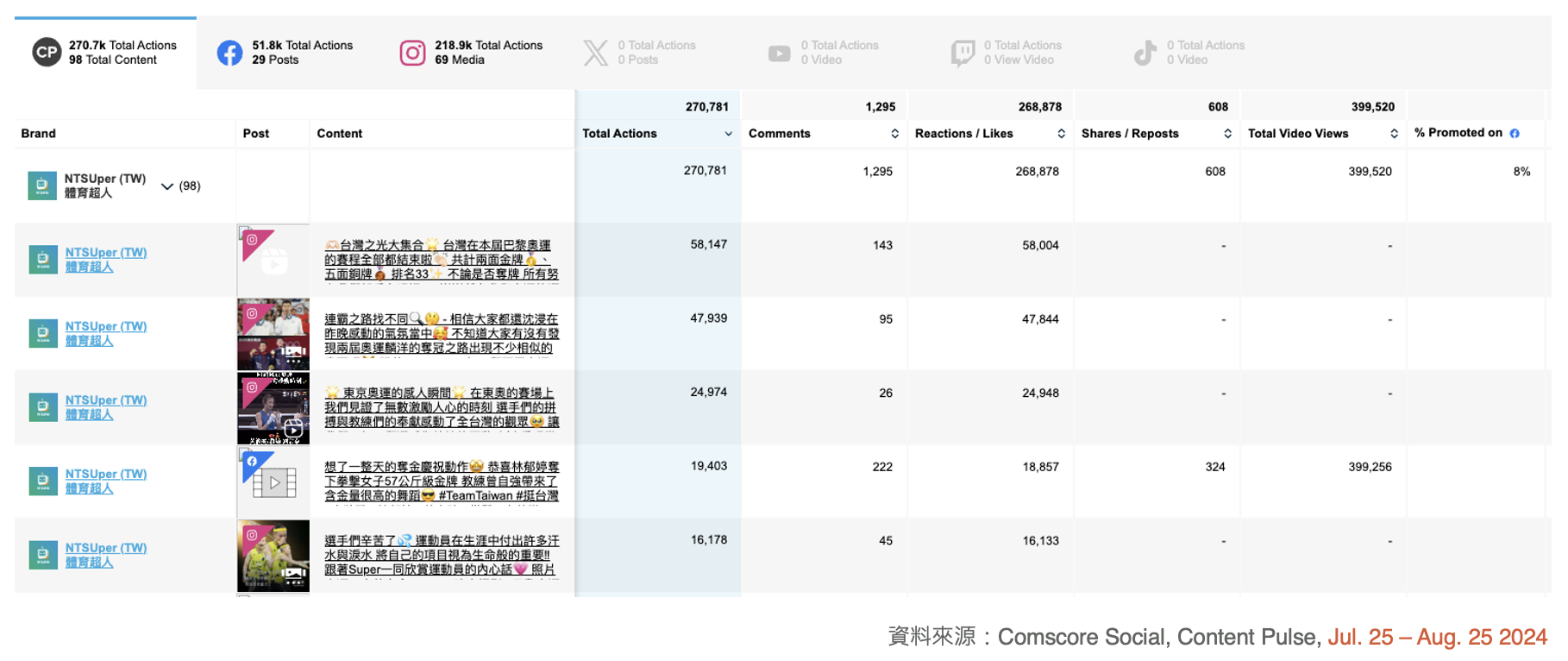Open the Instagram 218.9k Total Actions tab

(471, 53)
